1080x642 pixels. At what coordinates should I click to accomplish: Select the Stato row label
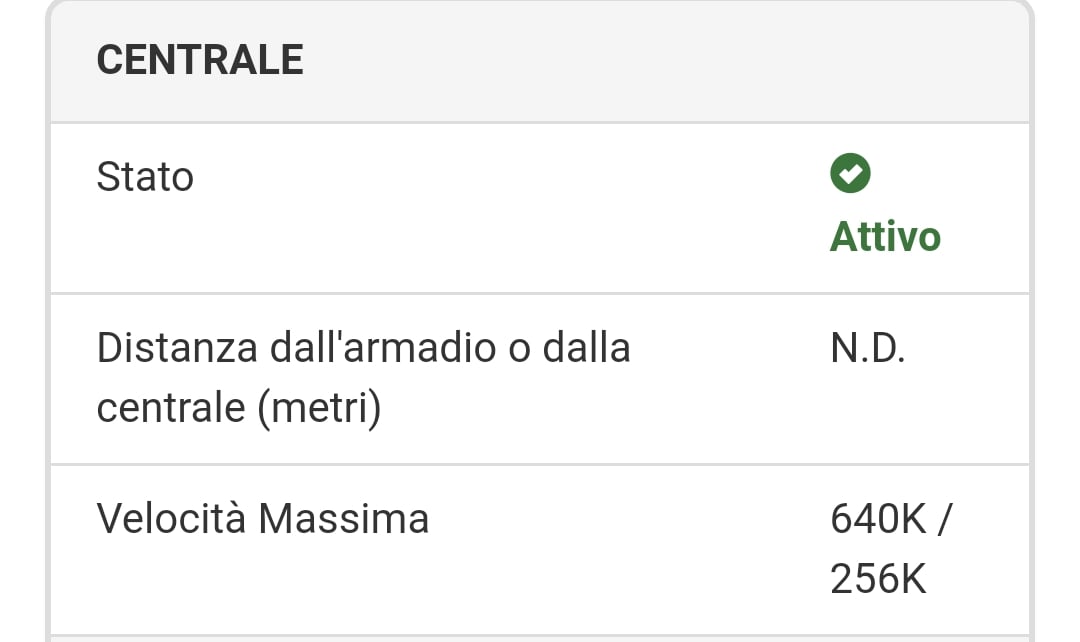[145, 177]
